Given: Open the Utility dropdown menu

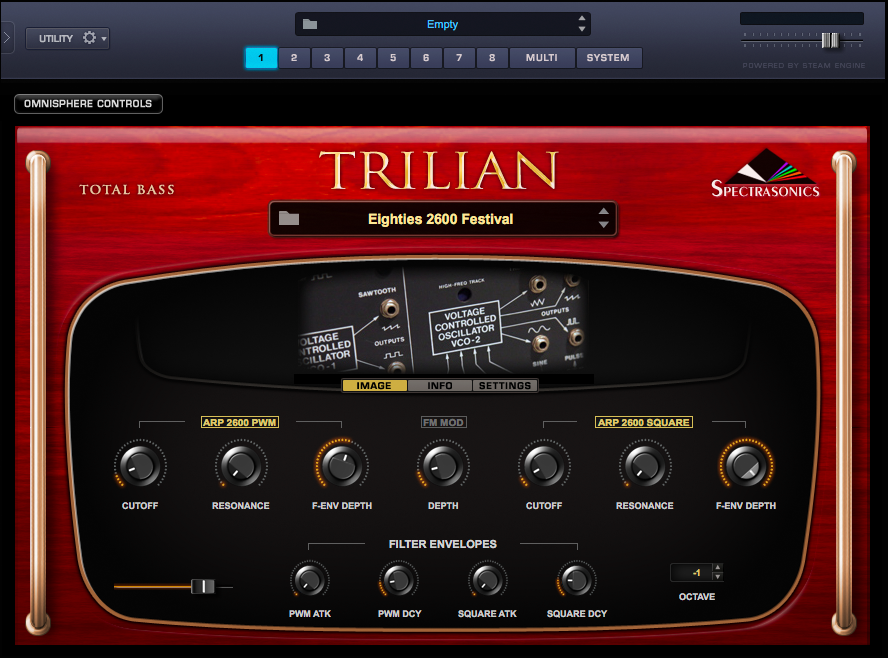Looking at the screenshot, I should pyautogui.click(x=67, y=38).
